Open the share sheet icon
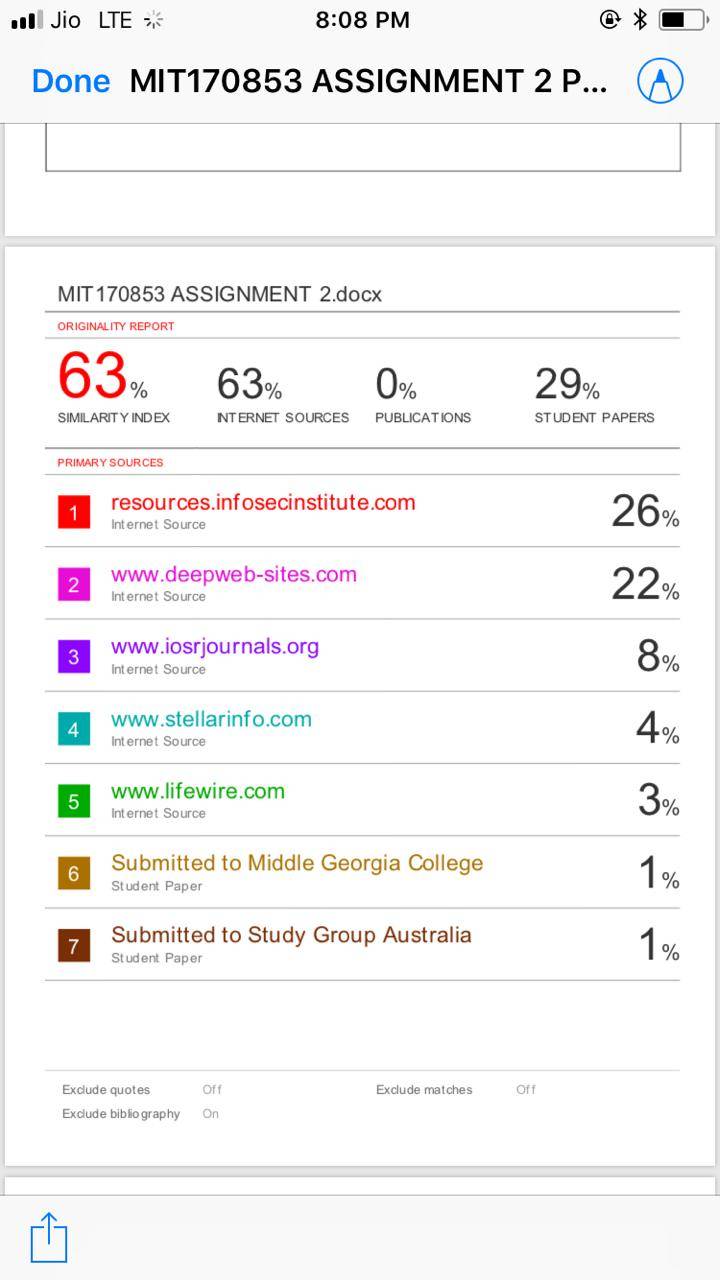This screenshot has height=1280, width=720. tap(48, 1238)
